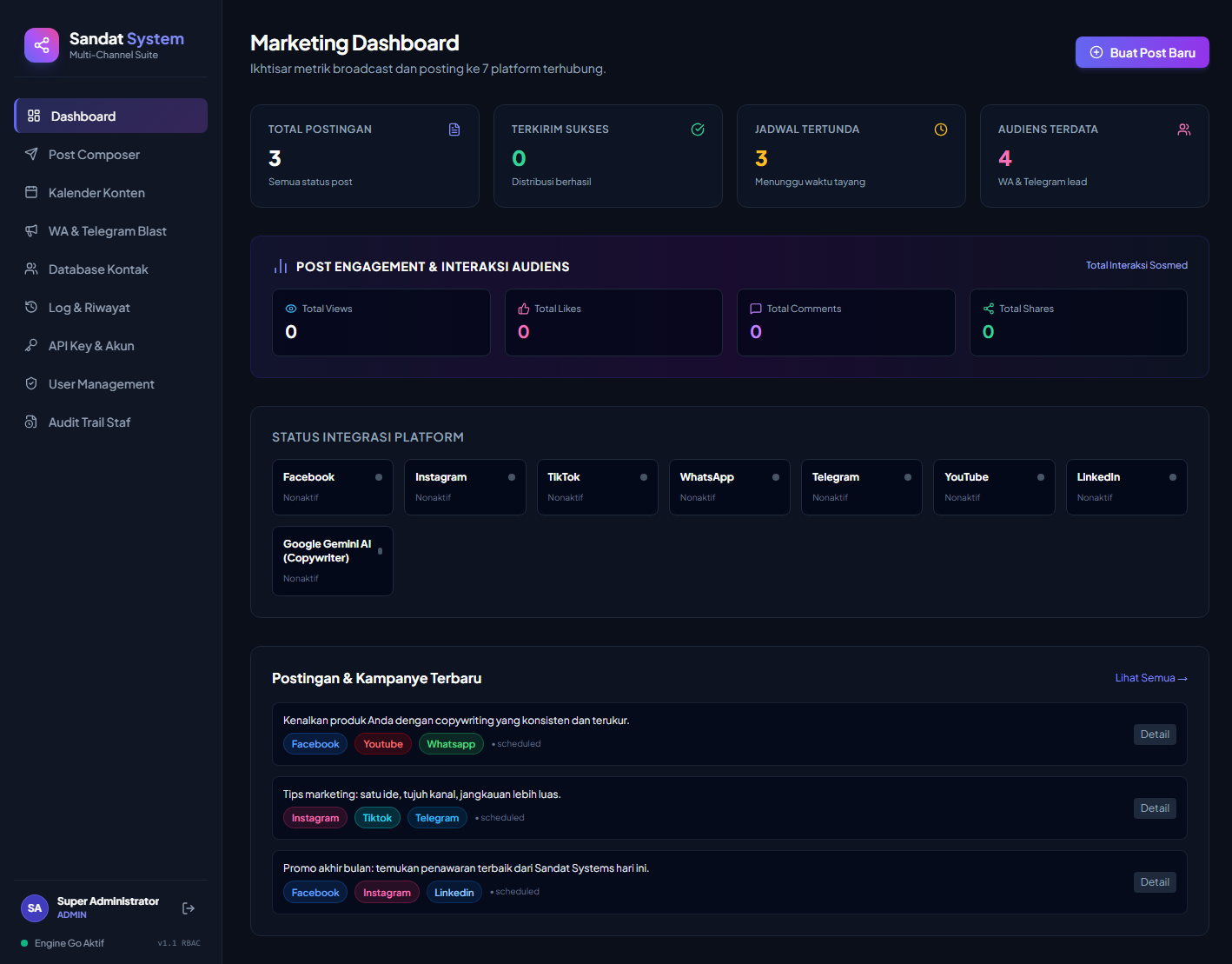
Task: Click the User Management shield icon
Action: coord(31,383)
